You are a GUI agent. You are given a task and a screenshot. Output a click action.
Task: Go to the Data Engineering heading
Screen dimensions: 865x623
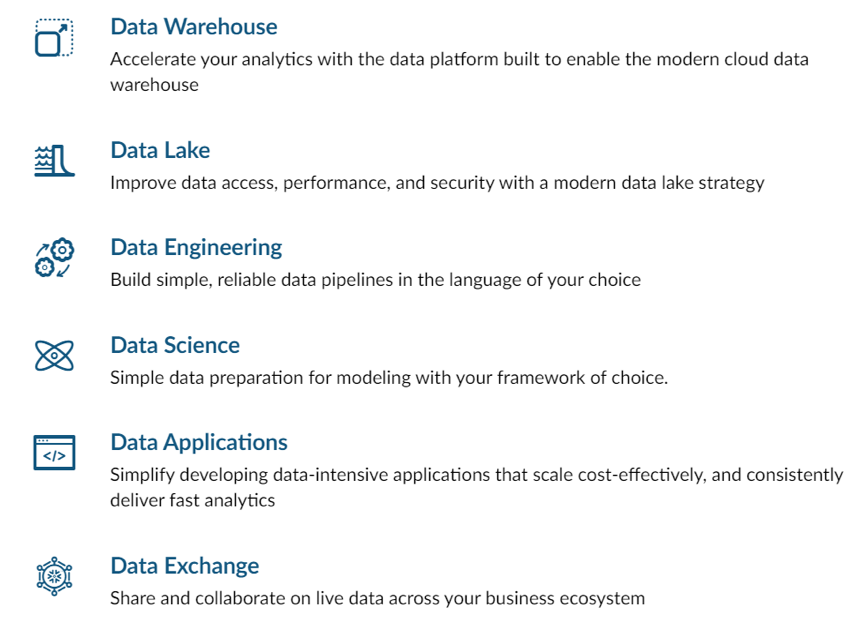196,248
